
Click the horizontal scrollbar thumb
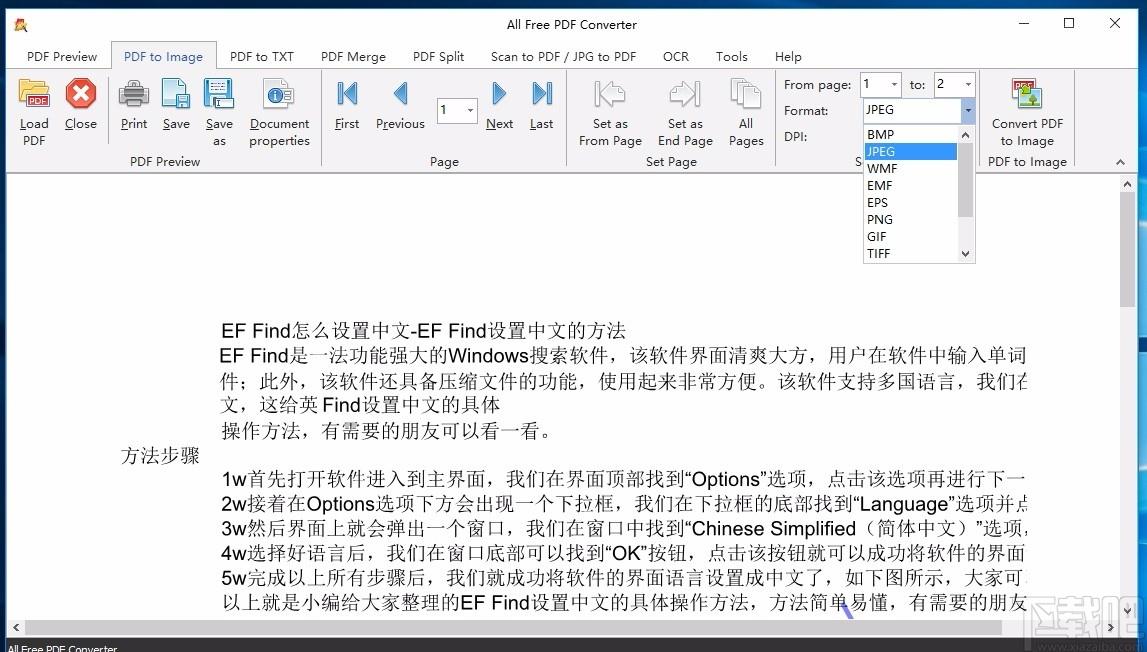(513, 628)
